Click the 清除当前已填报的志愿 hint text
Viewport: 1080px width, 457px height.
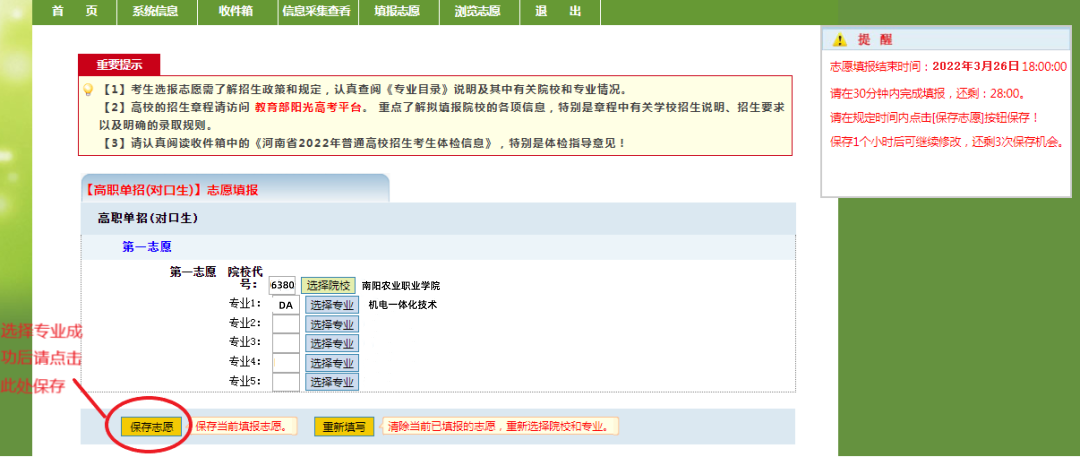pos(499,427)
